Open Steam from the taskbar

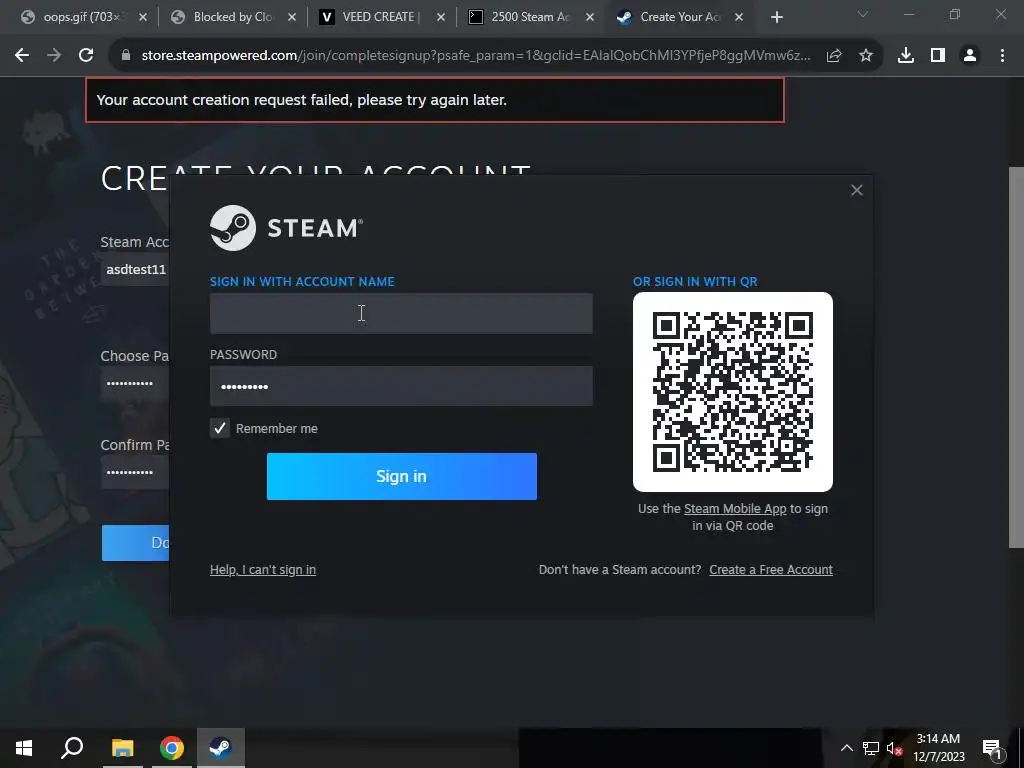[221, 748]
